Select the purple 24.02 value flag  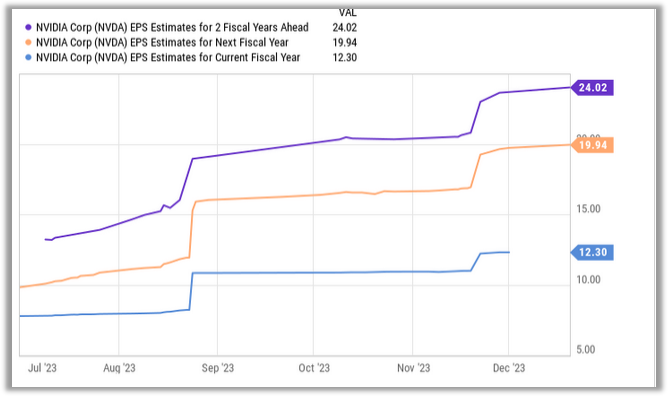tap(592, 88)
